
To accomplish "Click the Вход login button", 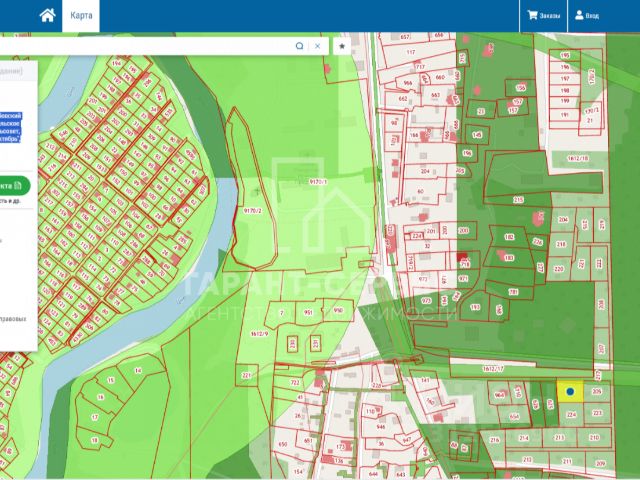I will [587, 16].
